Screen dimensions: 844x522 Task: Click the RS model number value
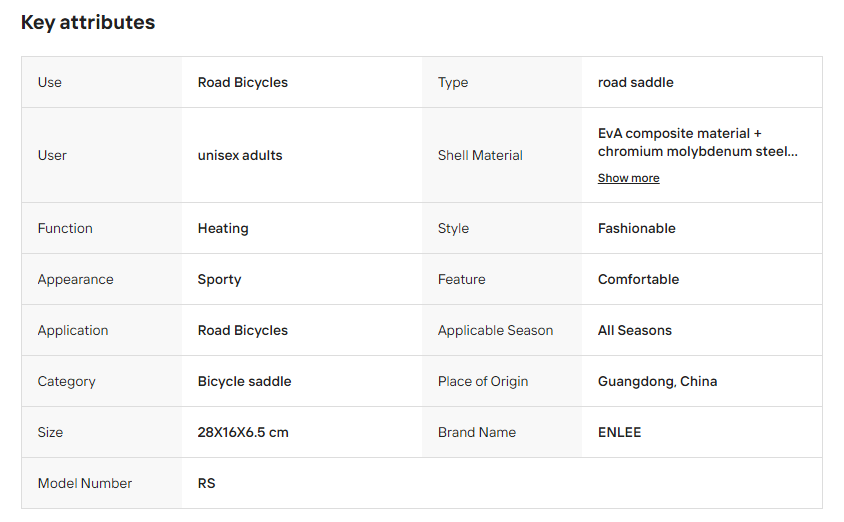pyautogui.click(x=206, y=484)
